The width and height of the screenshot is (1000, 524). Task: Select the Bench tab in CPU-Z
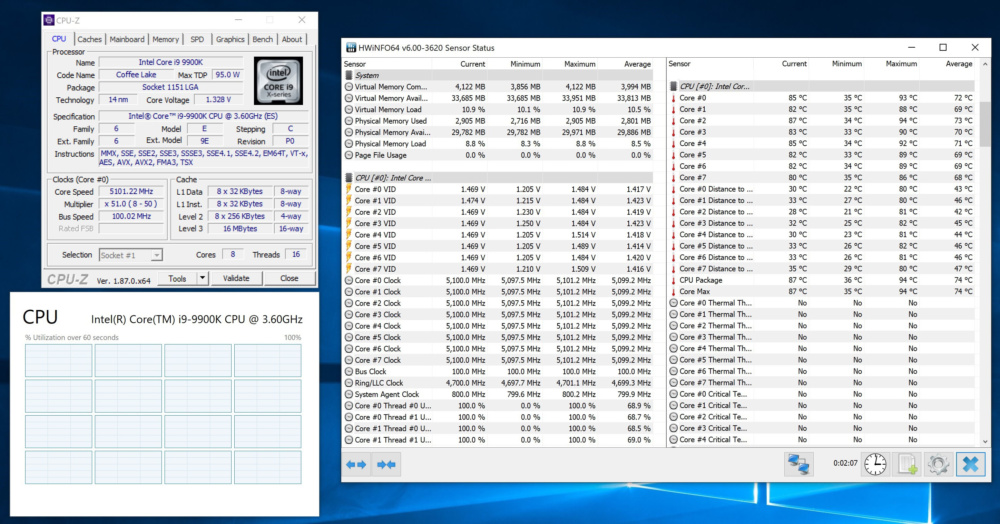(x=262, y=40)
